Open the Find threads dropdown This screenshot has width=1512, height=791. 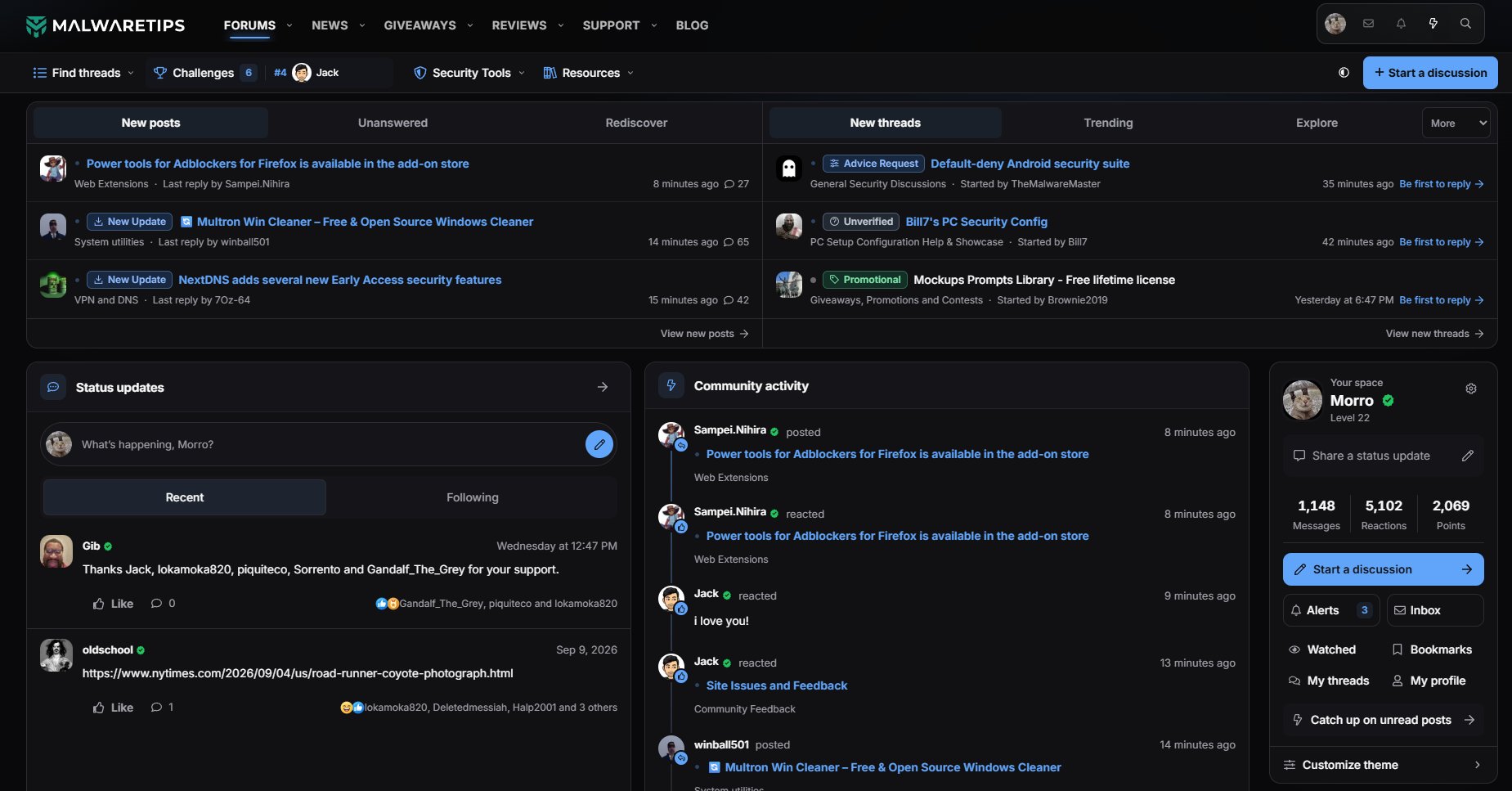click(83, 73)
